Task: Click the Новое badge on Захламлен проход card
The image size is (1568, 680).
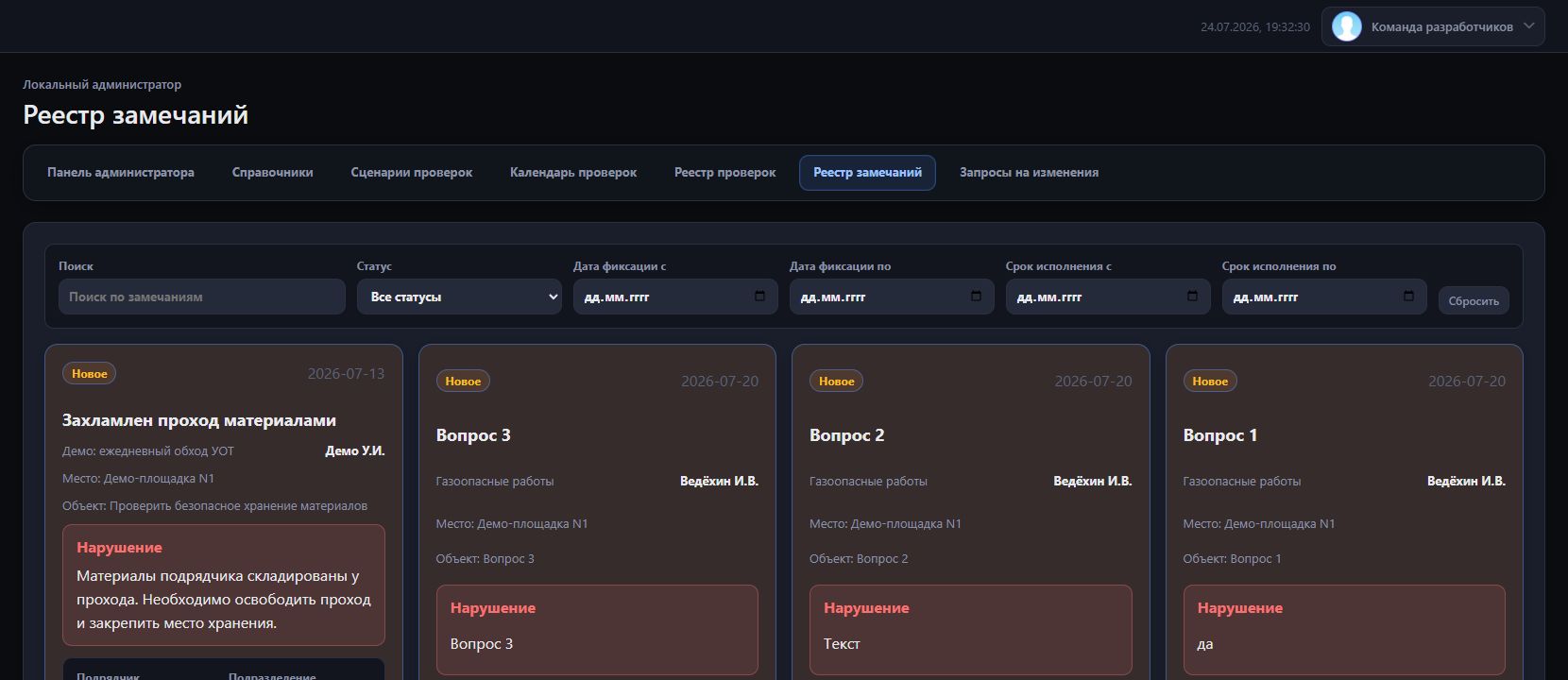Action: [x=90, y=374]
